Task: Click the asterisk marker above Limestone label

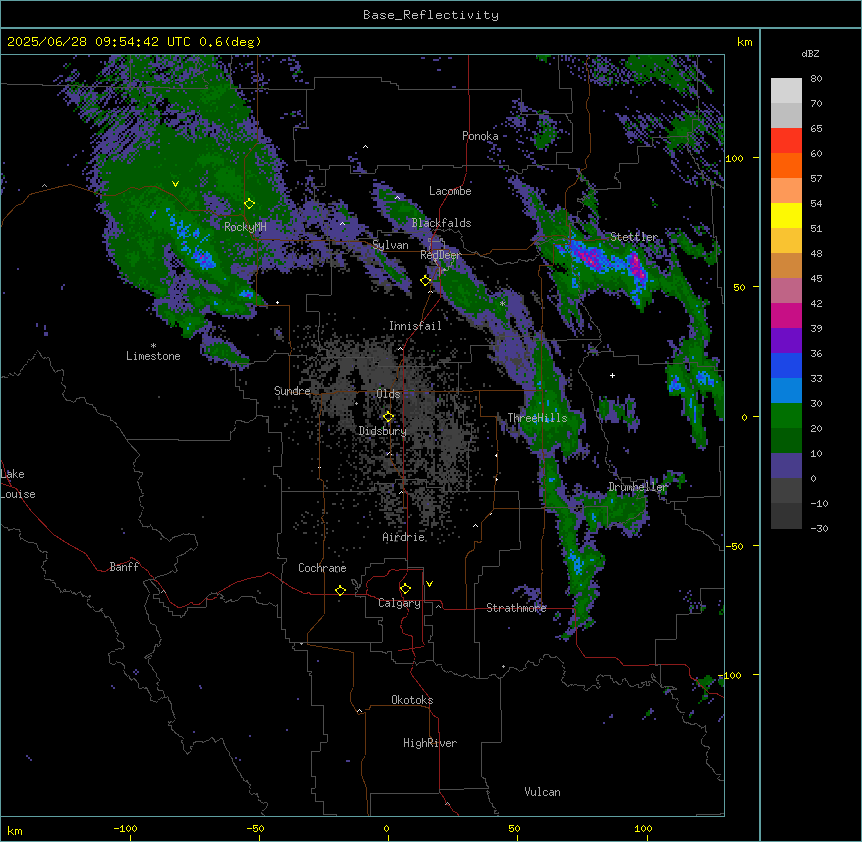Action: point(153,346)
